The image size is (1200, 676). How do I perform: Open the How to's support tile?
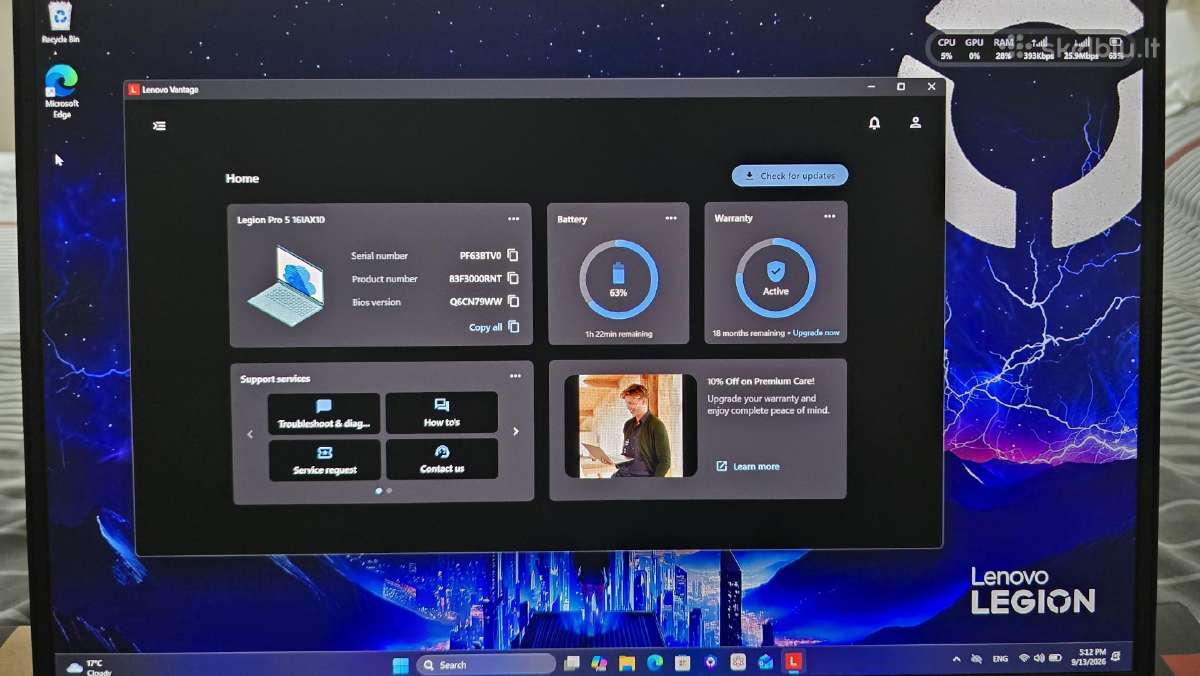tap(441, 412)
